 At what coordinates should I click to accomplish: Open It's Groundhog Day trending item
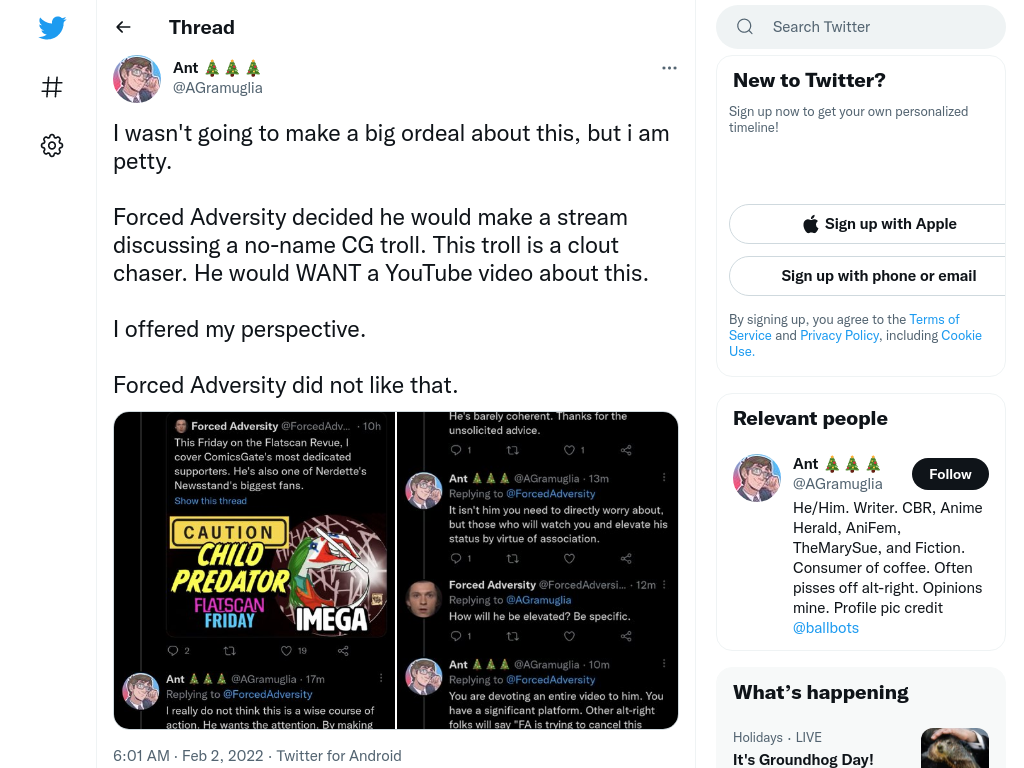coord(803,760)
